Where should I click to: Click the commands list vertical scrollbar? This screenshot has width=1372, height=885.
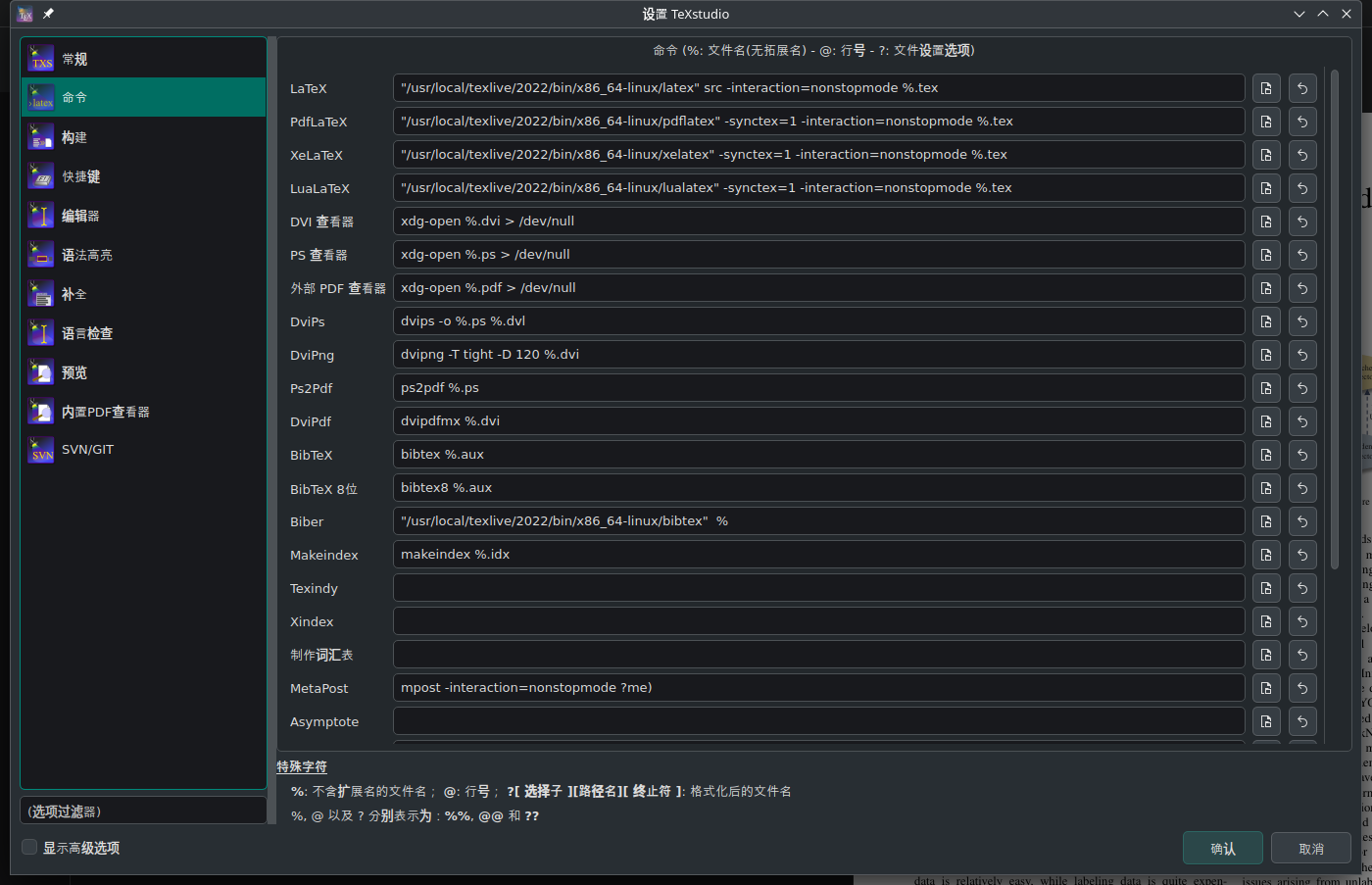[1334, 319]
